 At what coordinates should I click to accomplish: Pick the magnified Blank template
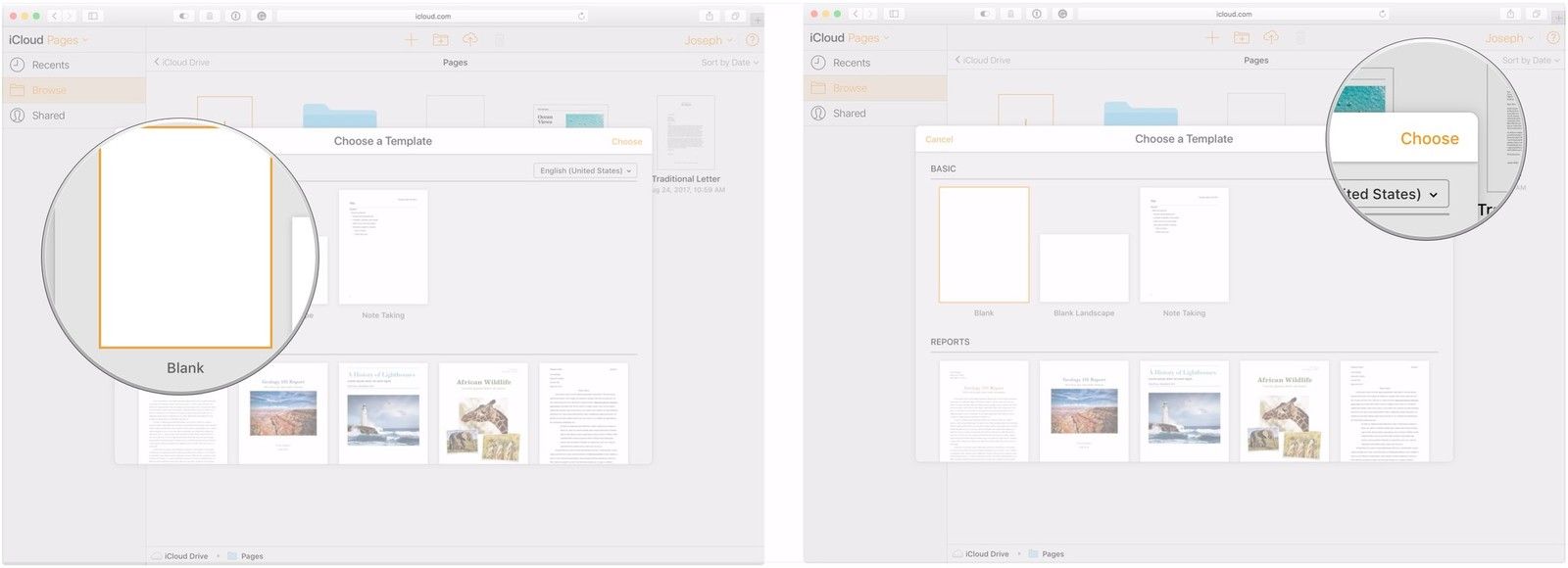[185, 238]
